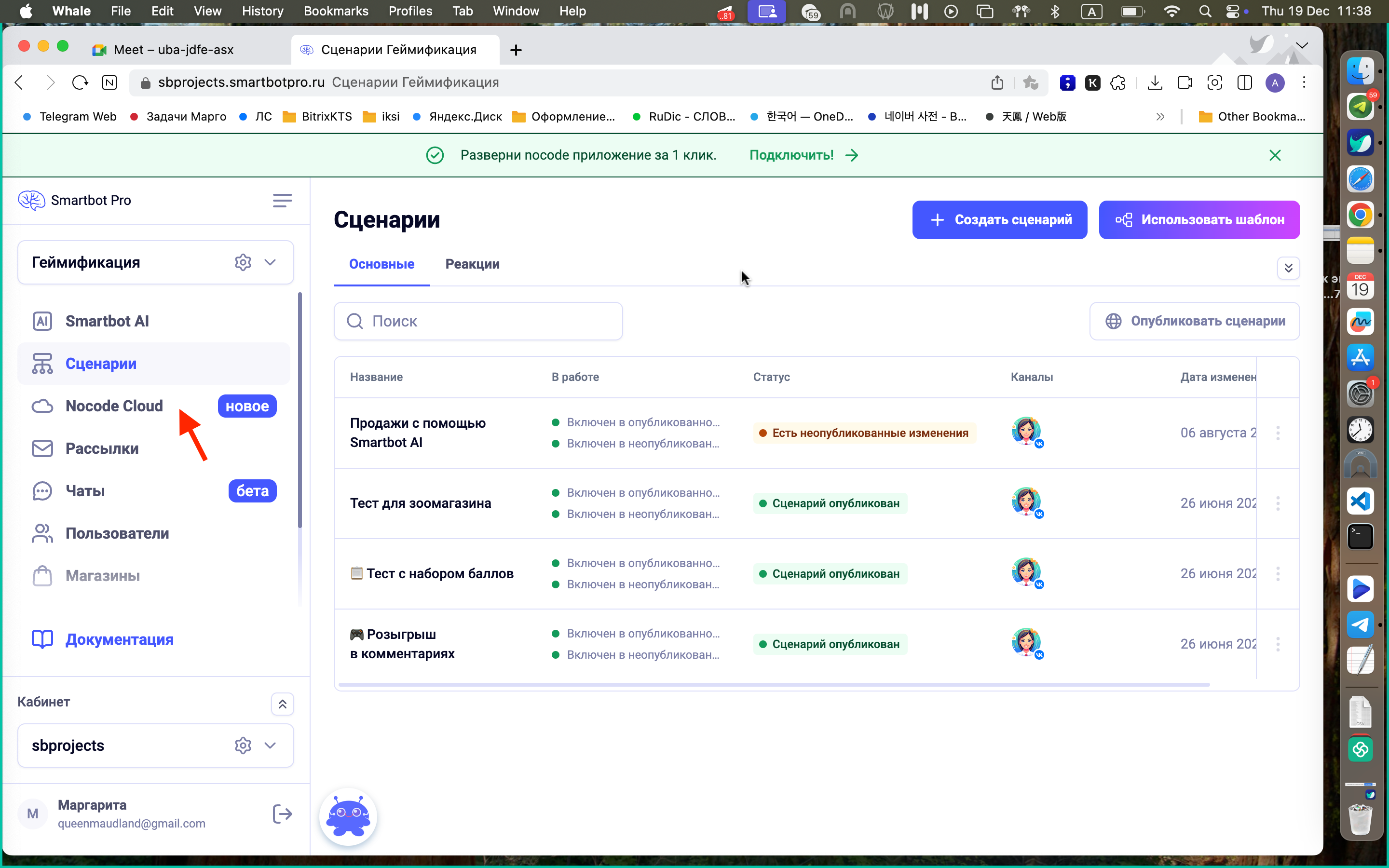Open row menu for Продажи с помощью Smartbot AI
The height and width of the screenshot is (868, 1389).
pyautogui.click(x=1278, y=433)
